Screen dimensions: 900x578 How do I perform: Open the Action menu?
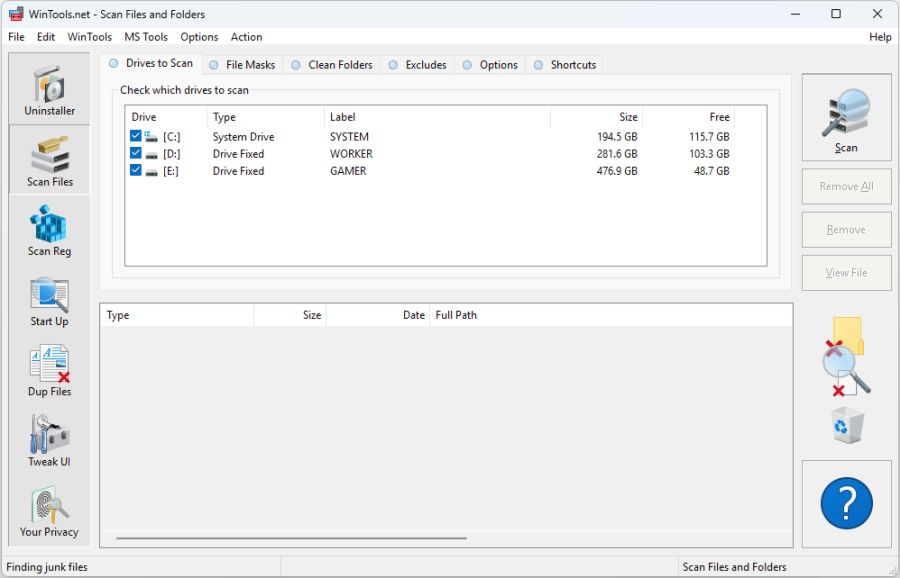246,37
